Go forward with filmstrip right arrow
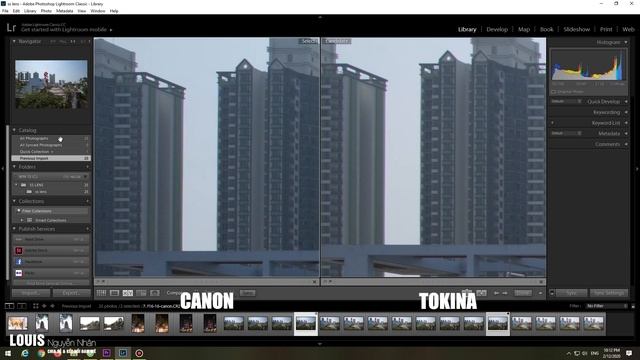The width and height of the screenshot is (640, 360). click(x=52, y=306)
